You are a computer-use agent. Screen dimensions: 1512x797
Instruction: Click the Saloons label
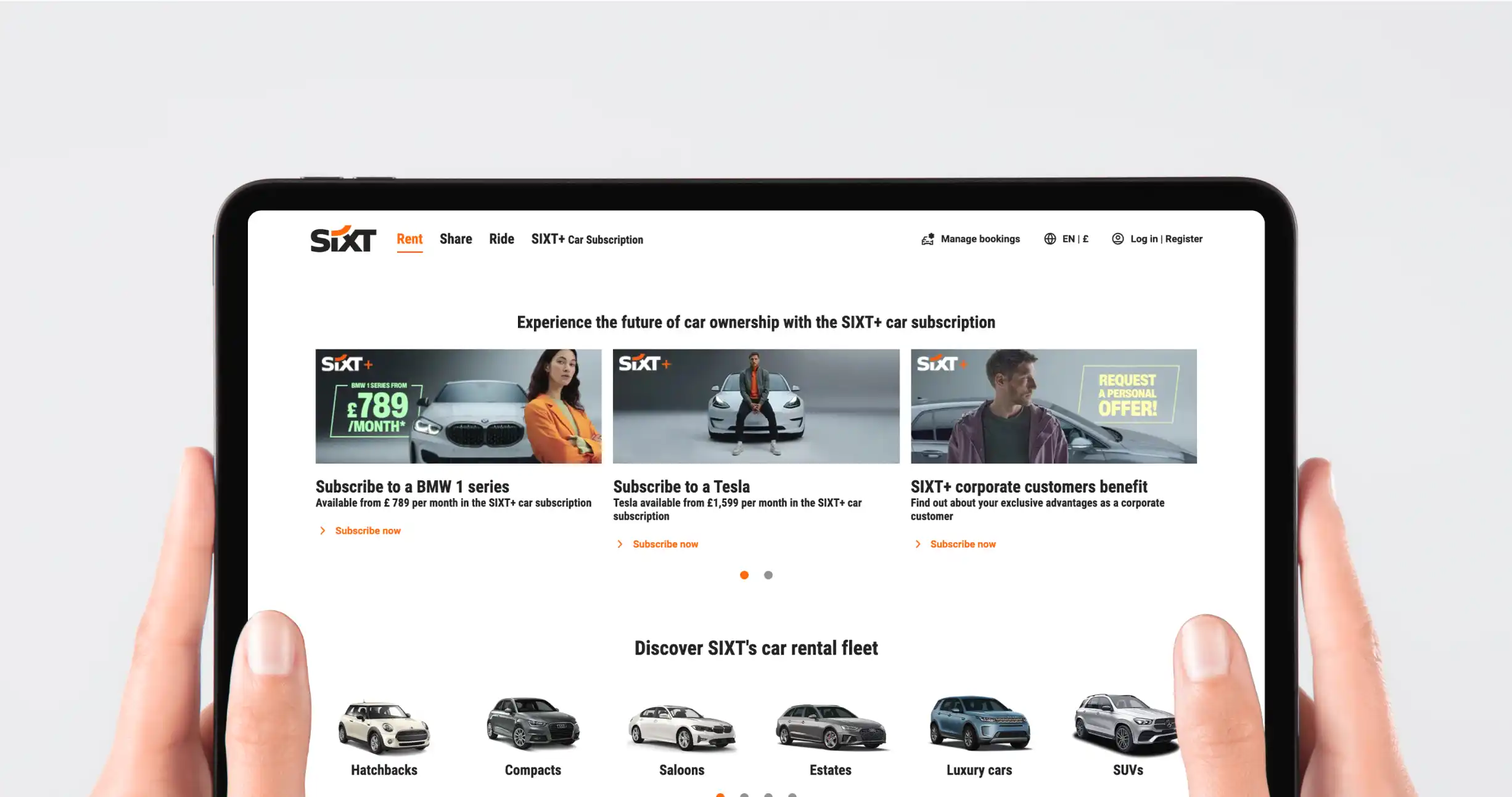click(x=681, y=770)
